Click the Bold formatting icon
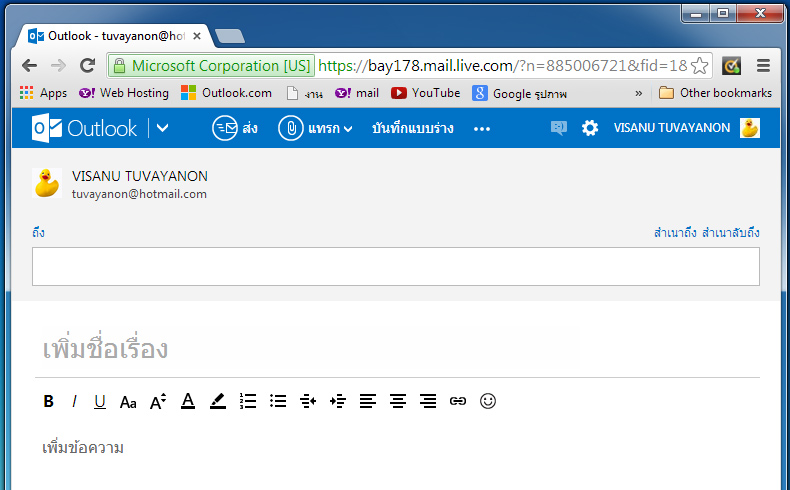This screenshot has height=490, width=790. pos(48,401)
